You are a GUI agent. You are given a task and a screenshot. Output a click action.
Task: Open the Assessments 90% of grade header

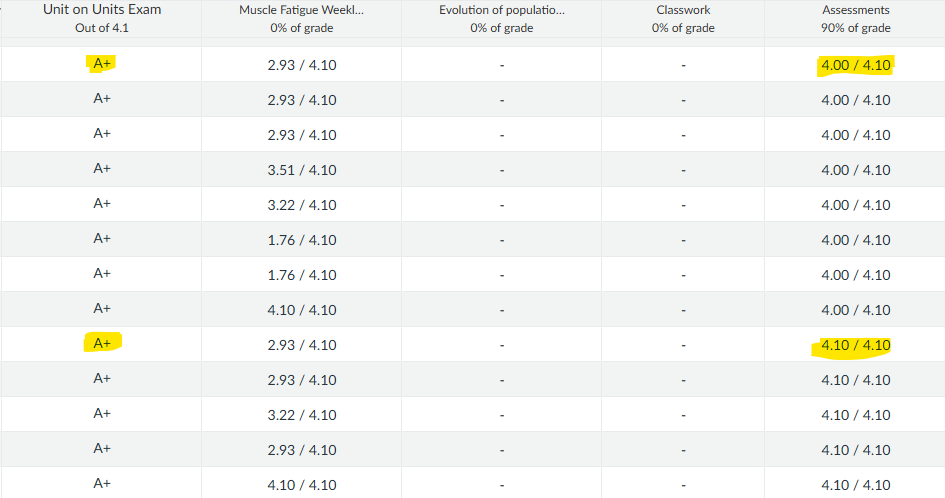(855, 19)
